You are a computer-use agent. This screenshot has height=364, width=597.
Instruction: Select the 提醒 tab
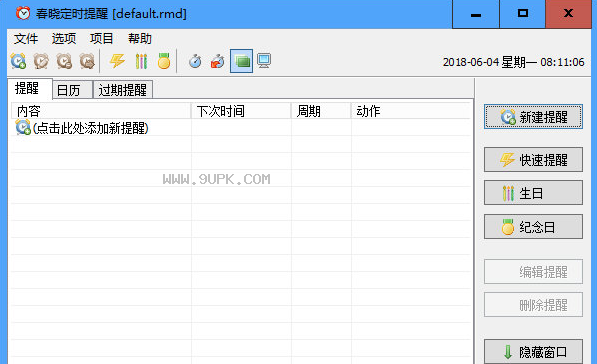tap(29, 89)
